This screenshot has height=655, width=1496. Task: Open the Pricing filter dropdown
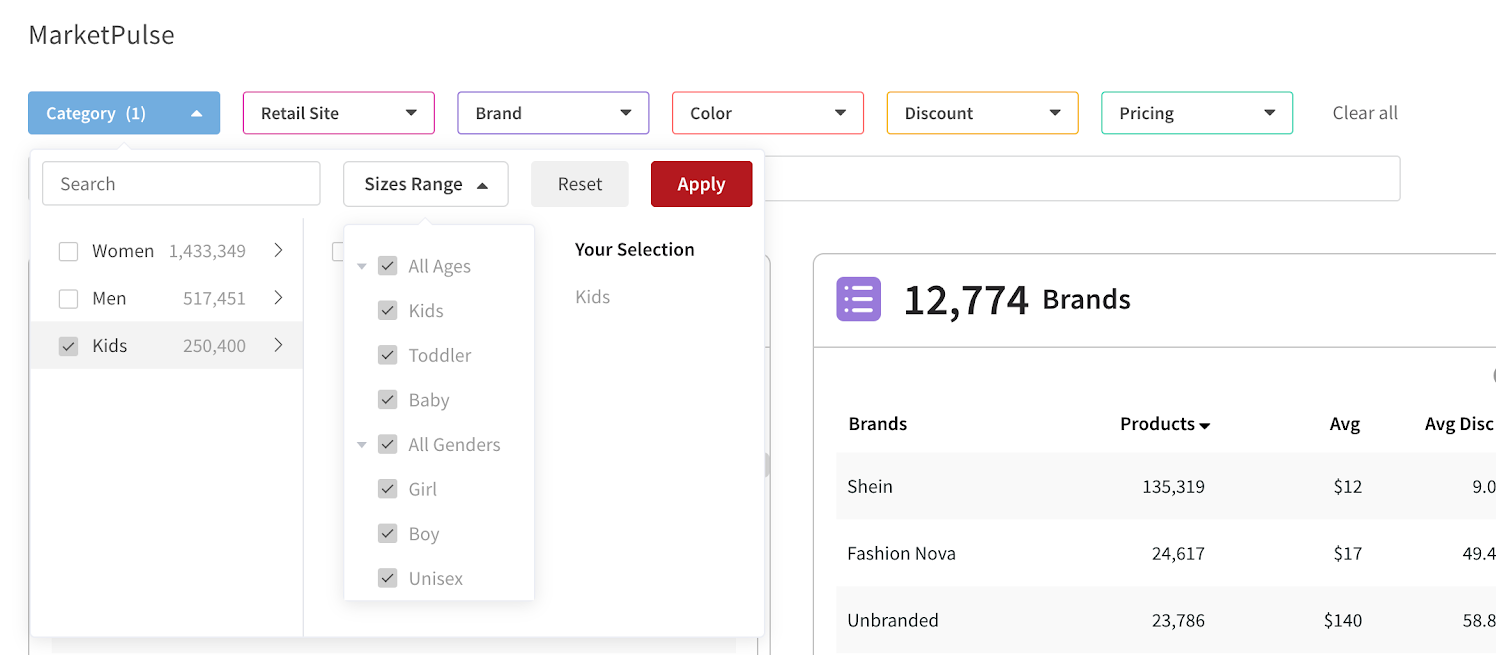pos(1197,113)
